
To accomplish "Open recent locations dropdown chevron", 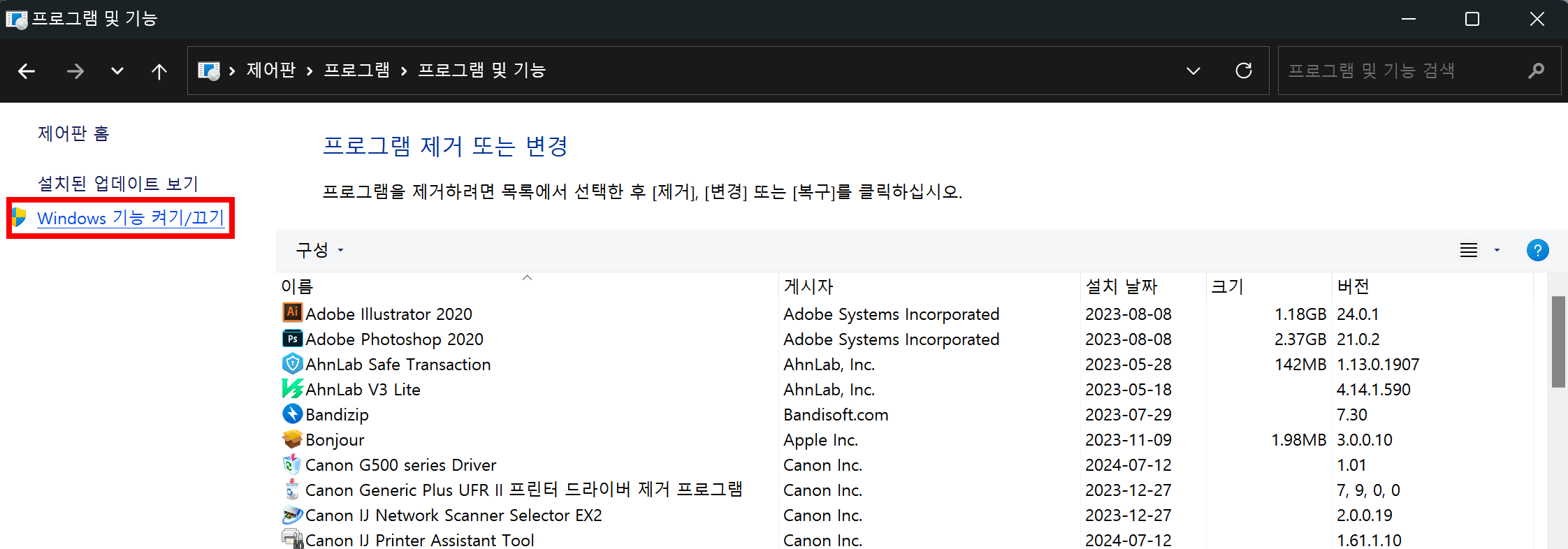I will (117, 71).
